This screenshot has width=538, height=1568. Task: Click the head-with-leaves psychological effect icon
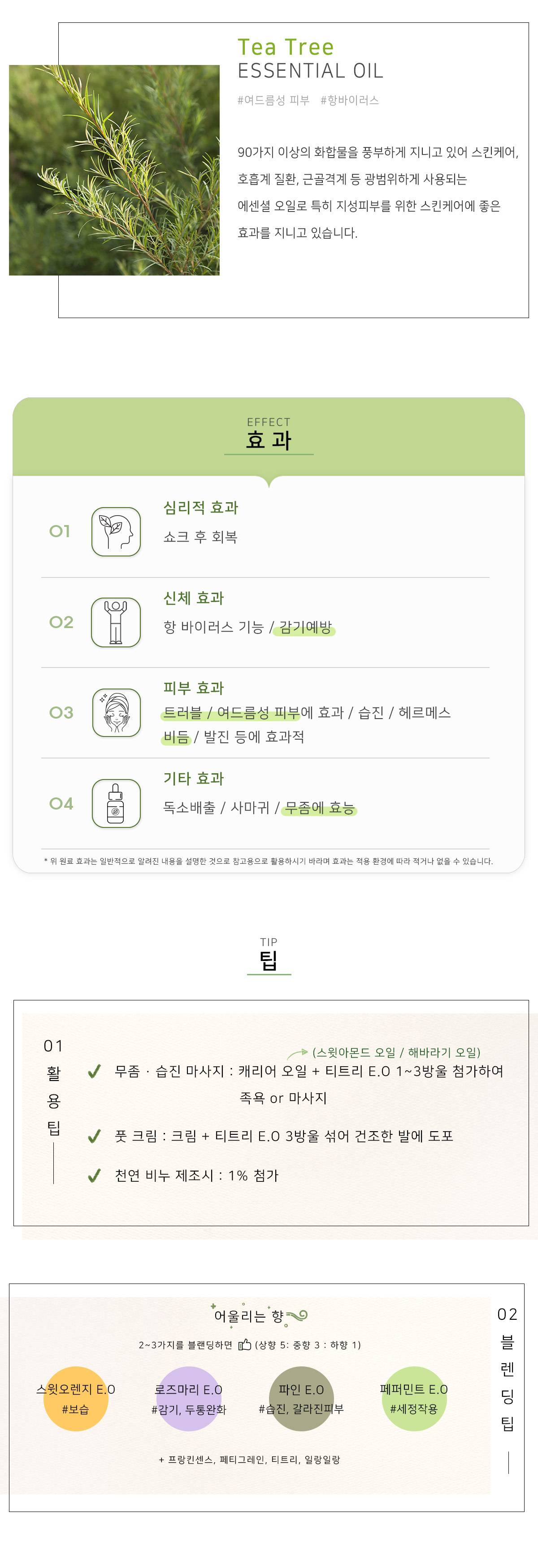pyautogui.click(x=116, y=531)
